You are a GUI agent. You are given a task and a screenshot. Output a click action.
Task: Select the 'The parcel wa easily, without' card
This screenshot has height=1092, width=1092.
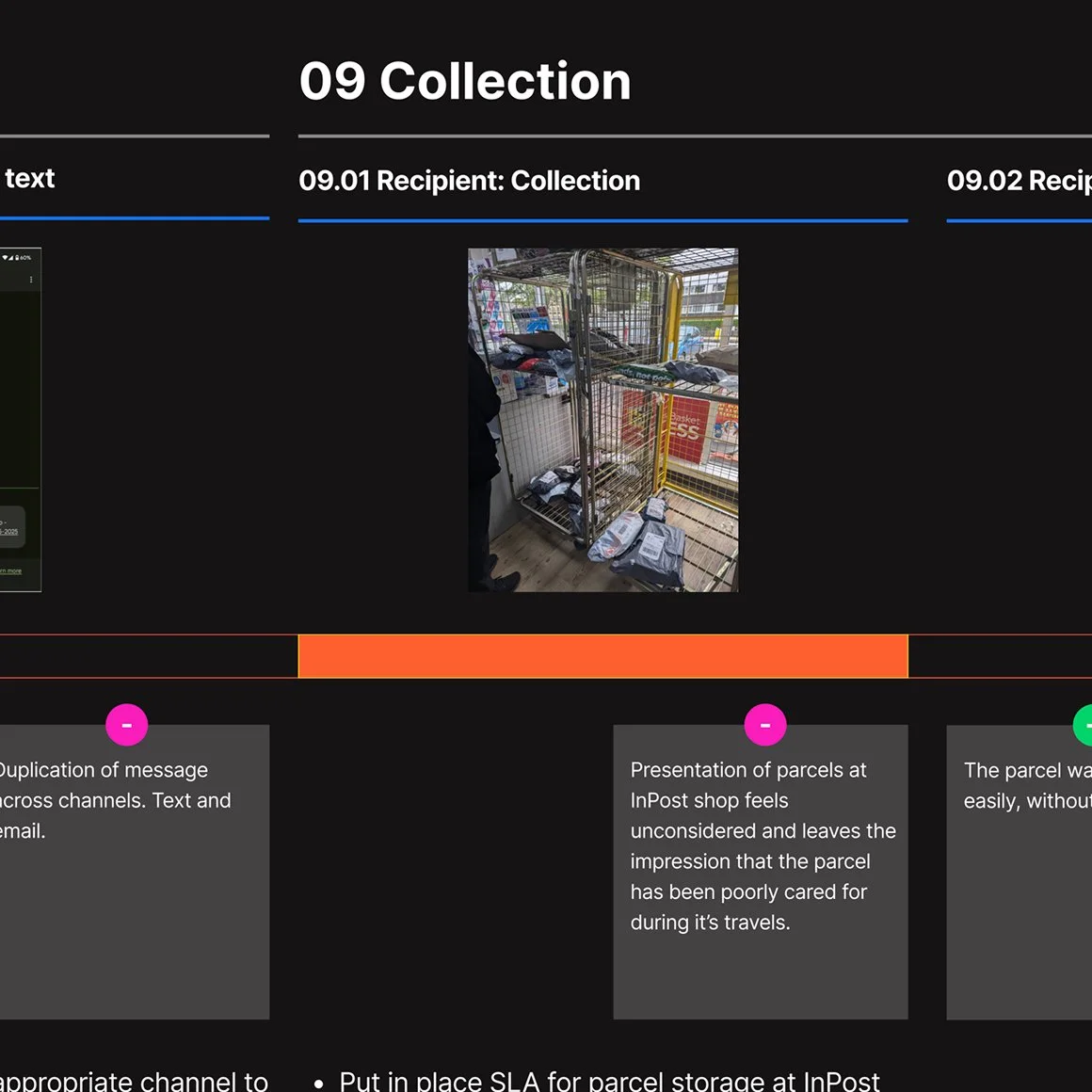pyautogui.click(x=1019, y=872)
